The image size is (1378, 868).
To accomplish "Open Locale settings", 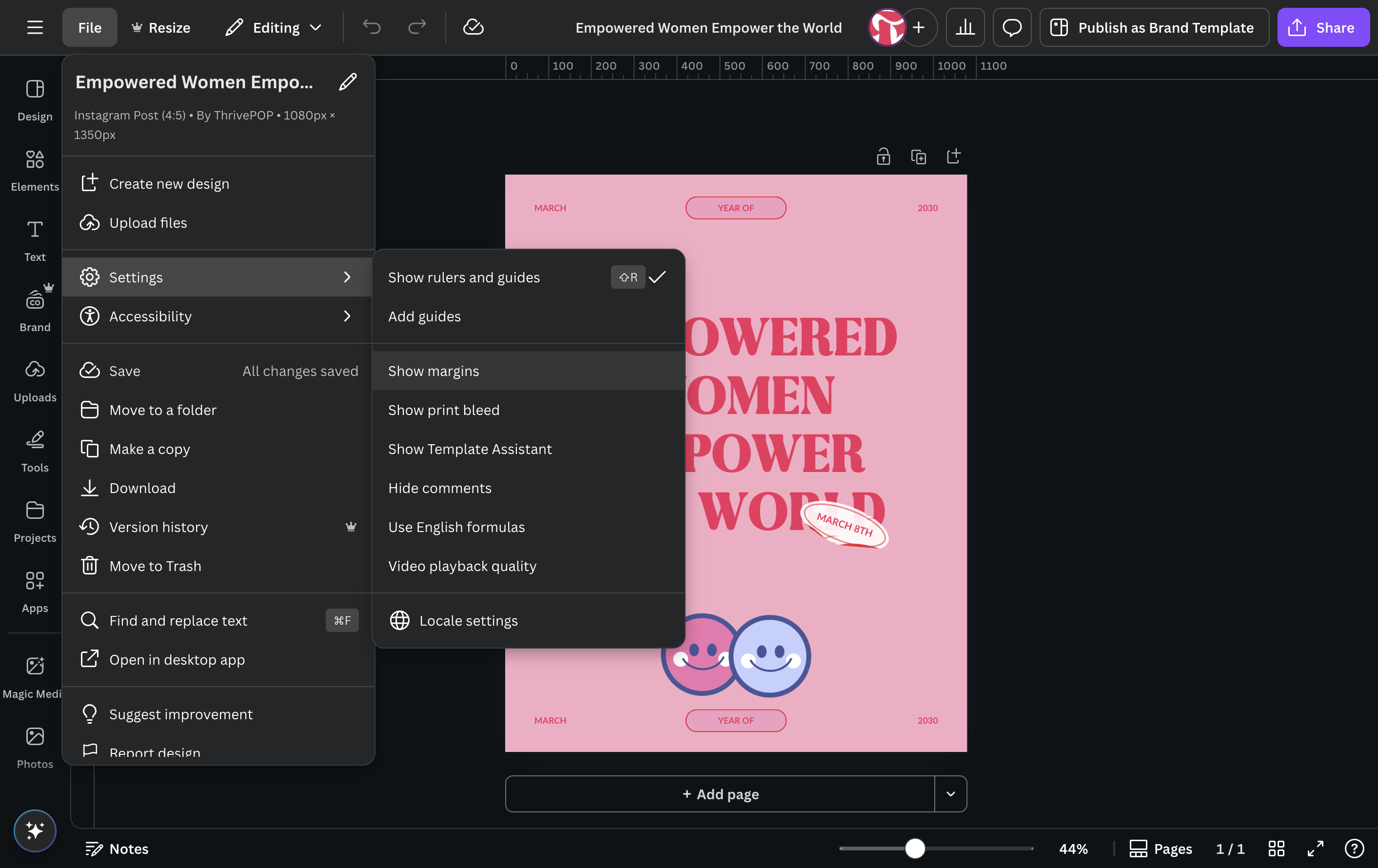I will click(x=528, y=620).
